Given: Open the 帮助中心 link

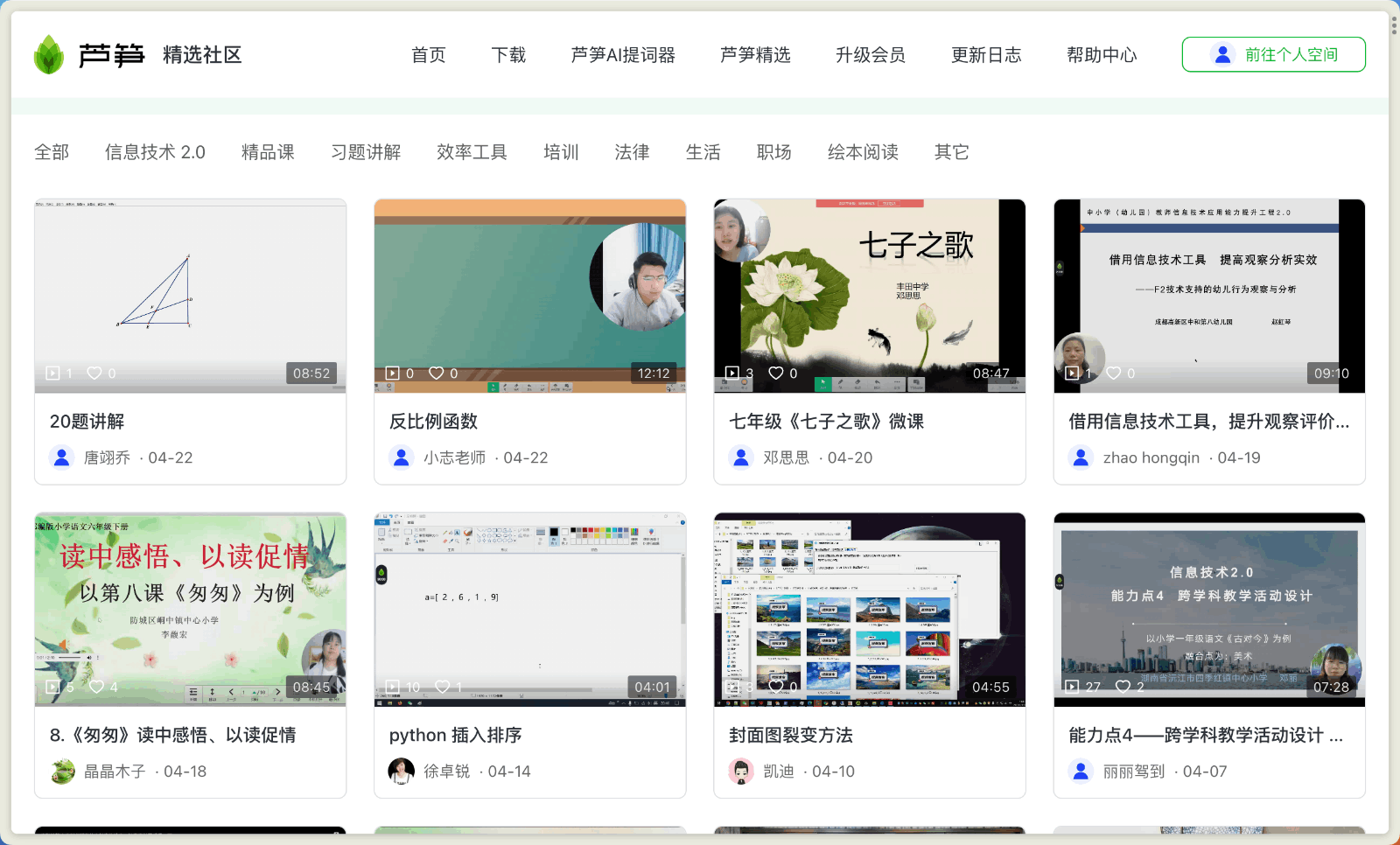Looking at the screenshot, I should 1101,55.
